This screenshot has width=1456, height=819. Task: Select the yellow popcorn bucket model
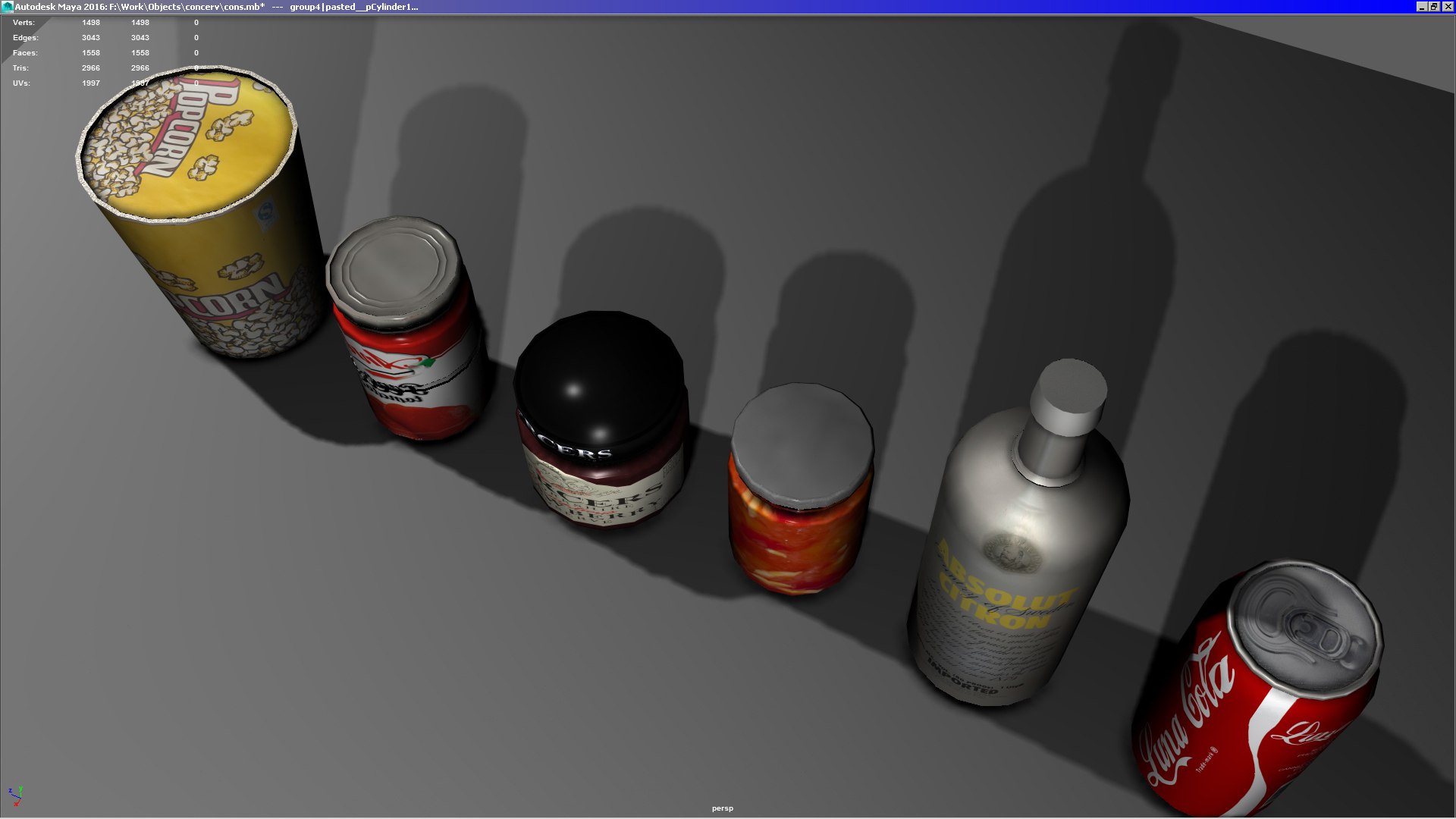[x=201, y=212]
